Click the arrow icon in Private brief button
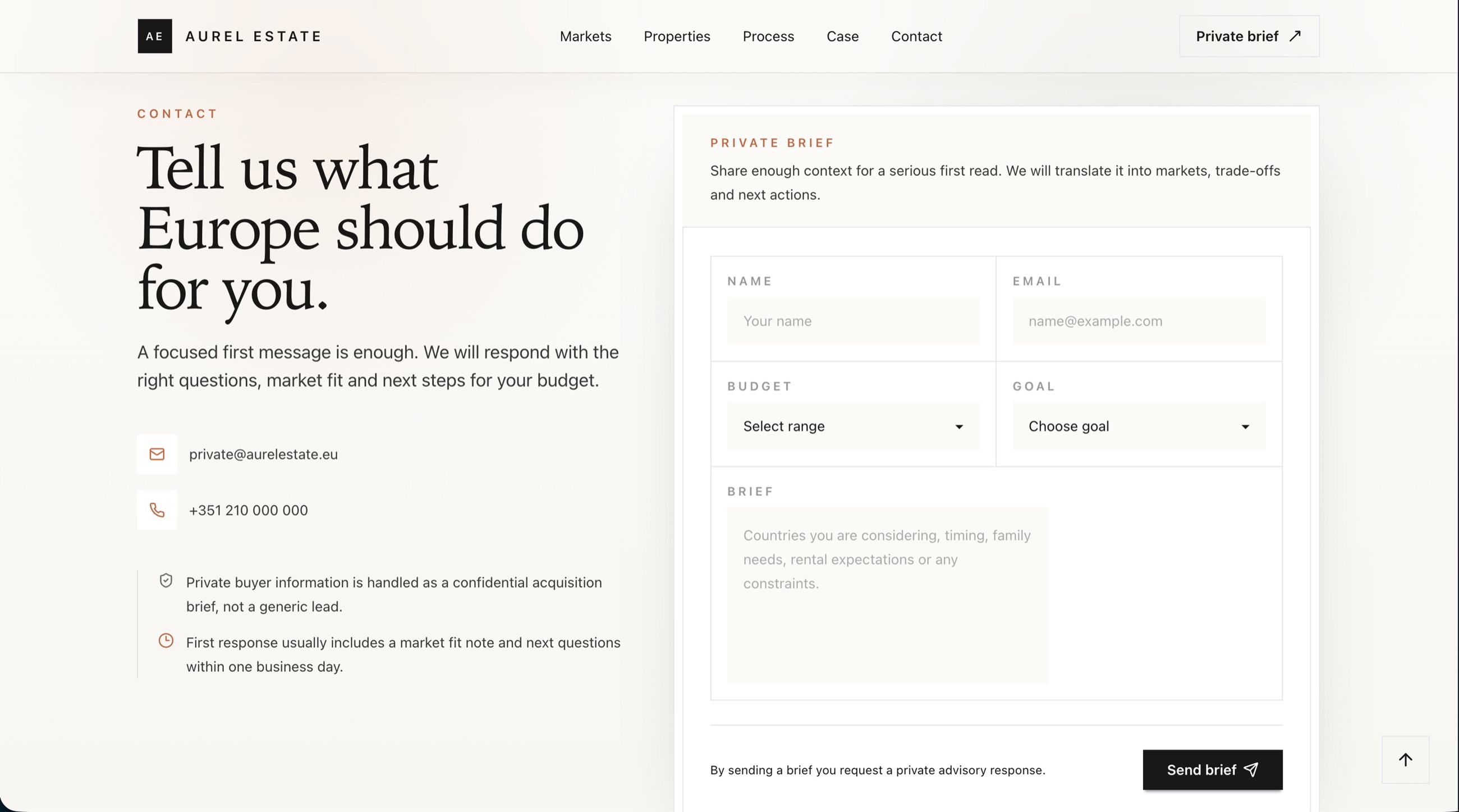This screenshot has height=812, width=1459. point(1295,36)
